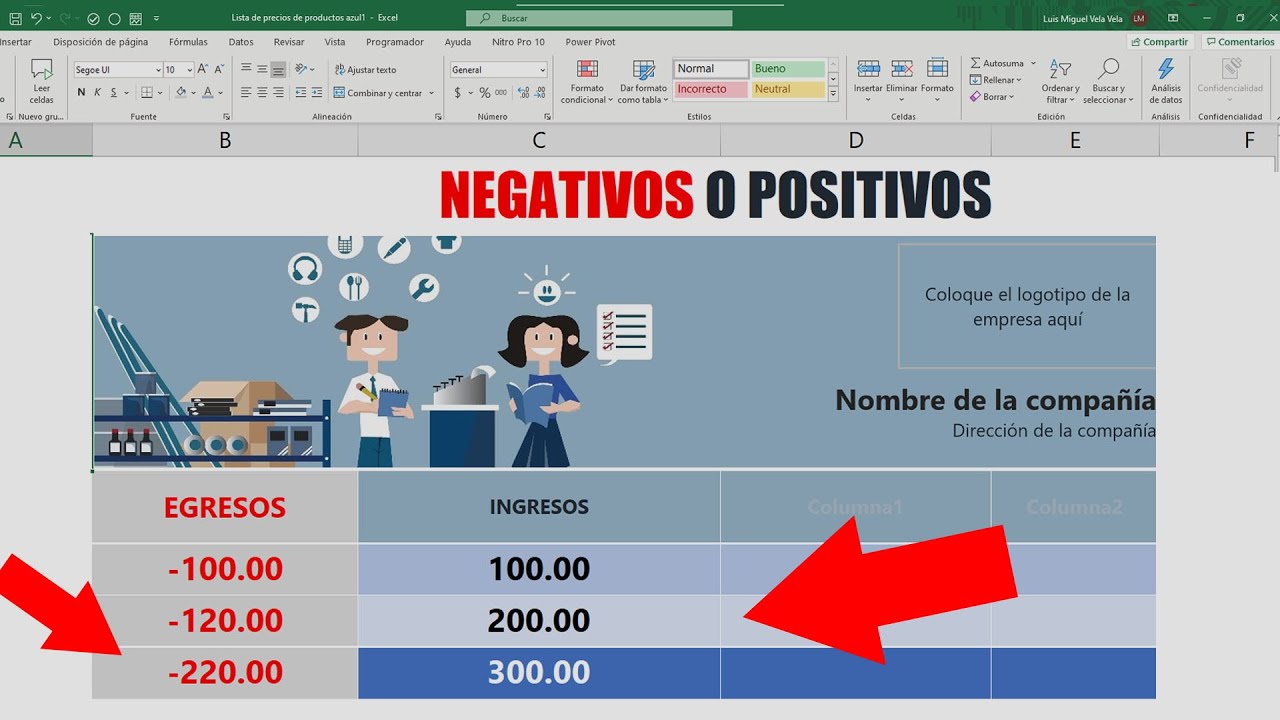1280x720 pixels.
Task: Open the Fórmulas ribbon tab
Action: tap(188, 42)
